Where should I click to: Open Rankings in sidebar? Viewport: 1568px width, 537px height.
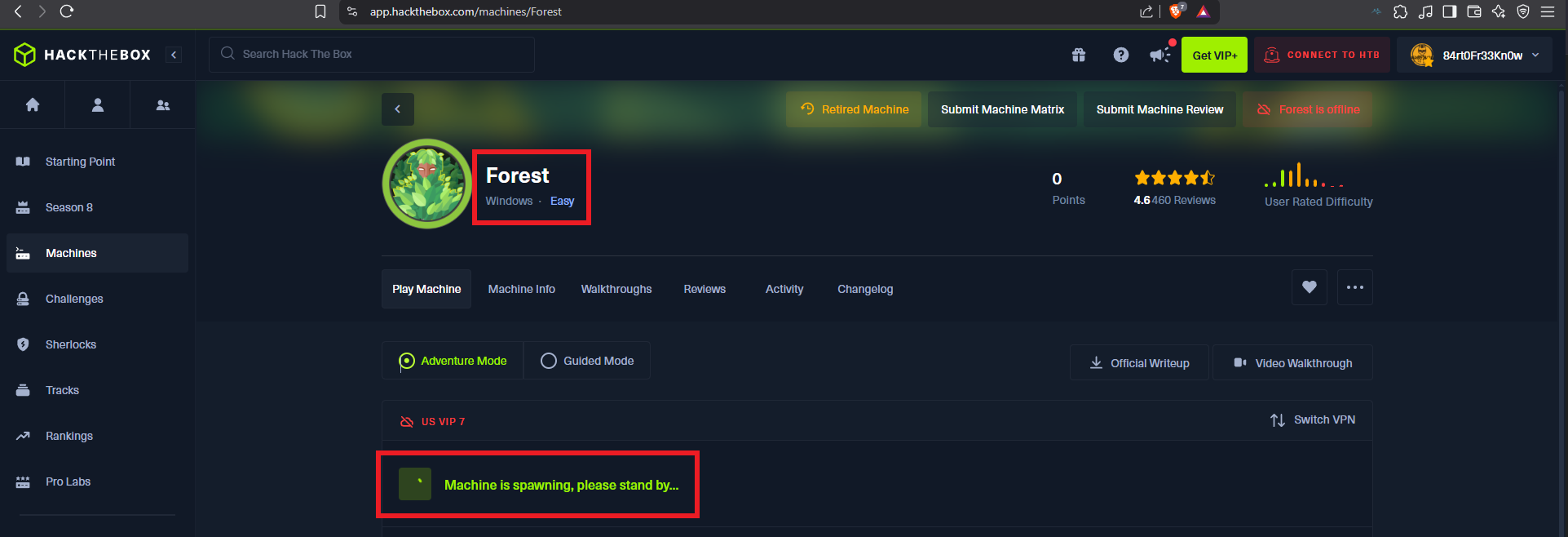click(97, 436)
